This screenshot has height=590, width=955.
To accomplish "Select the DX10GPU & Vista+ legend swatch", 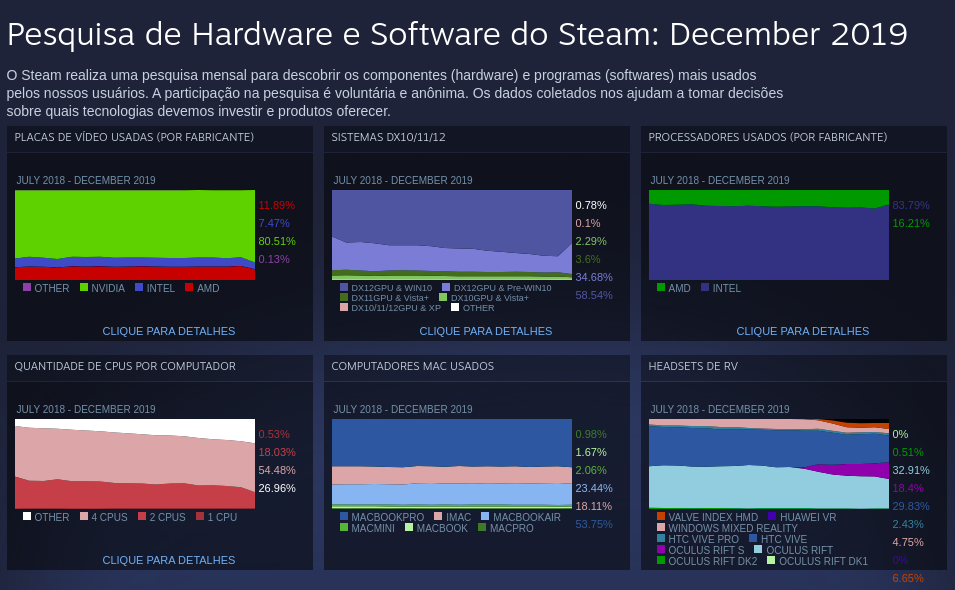I will coord(443,298).
